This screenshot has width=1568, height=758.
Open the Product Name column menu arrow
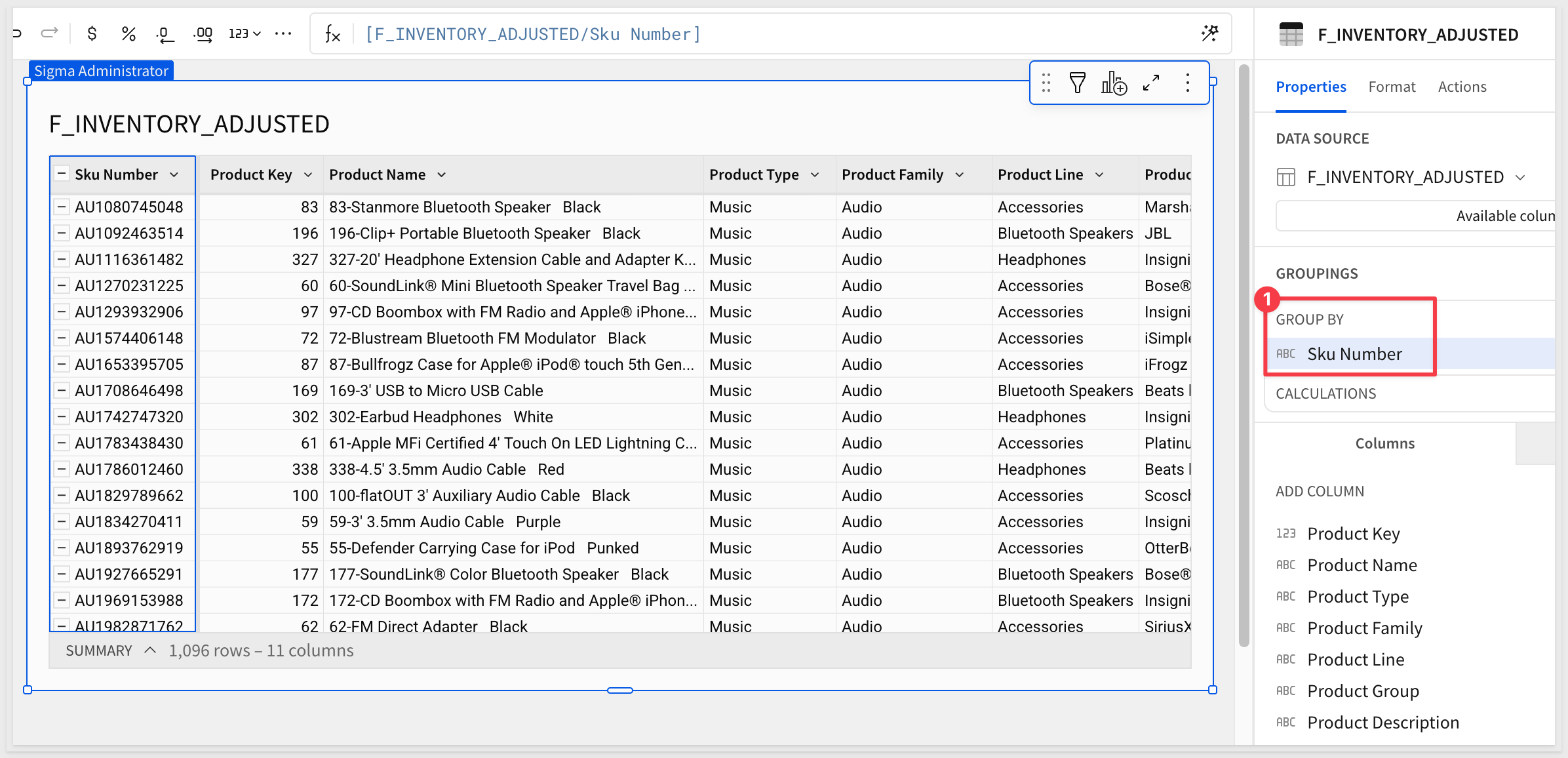pos(442,175)
